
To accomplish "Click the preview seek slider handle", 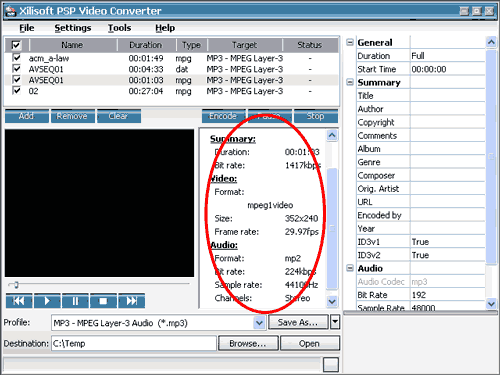I will (x=16, y=284).
